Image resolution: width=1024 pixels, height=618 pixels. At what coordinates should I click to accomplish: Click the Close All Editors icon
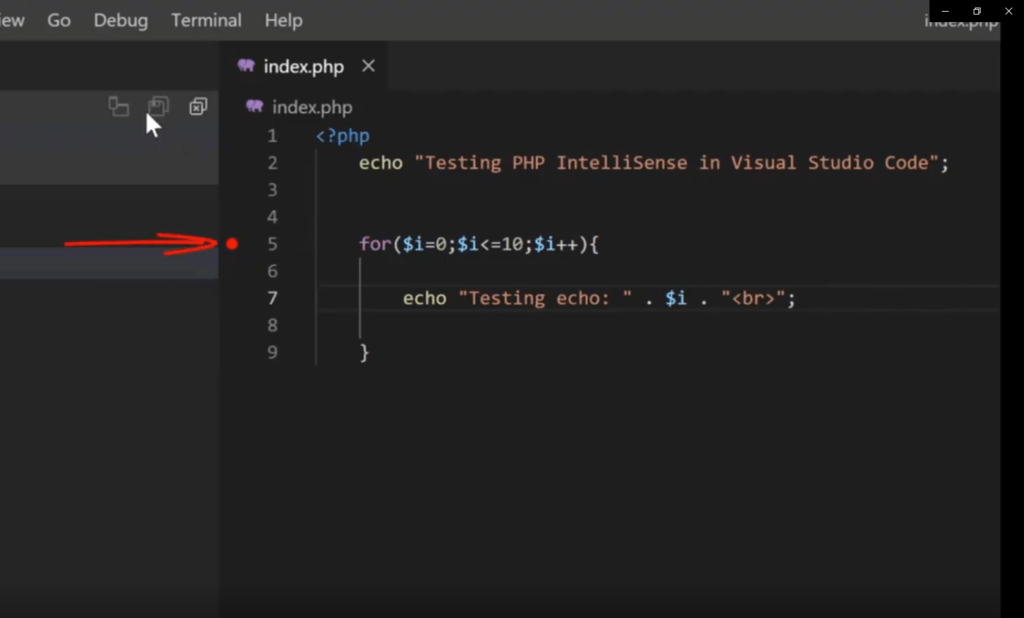198,106
